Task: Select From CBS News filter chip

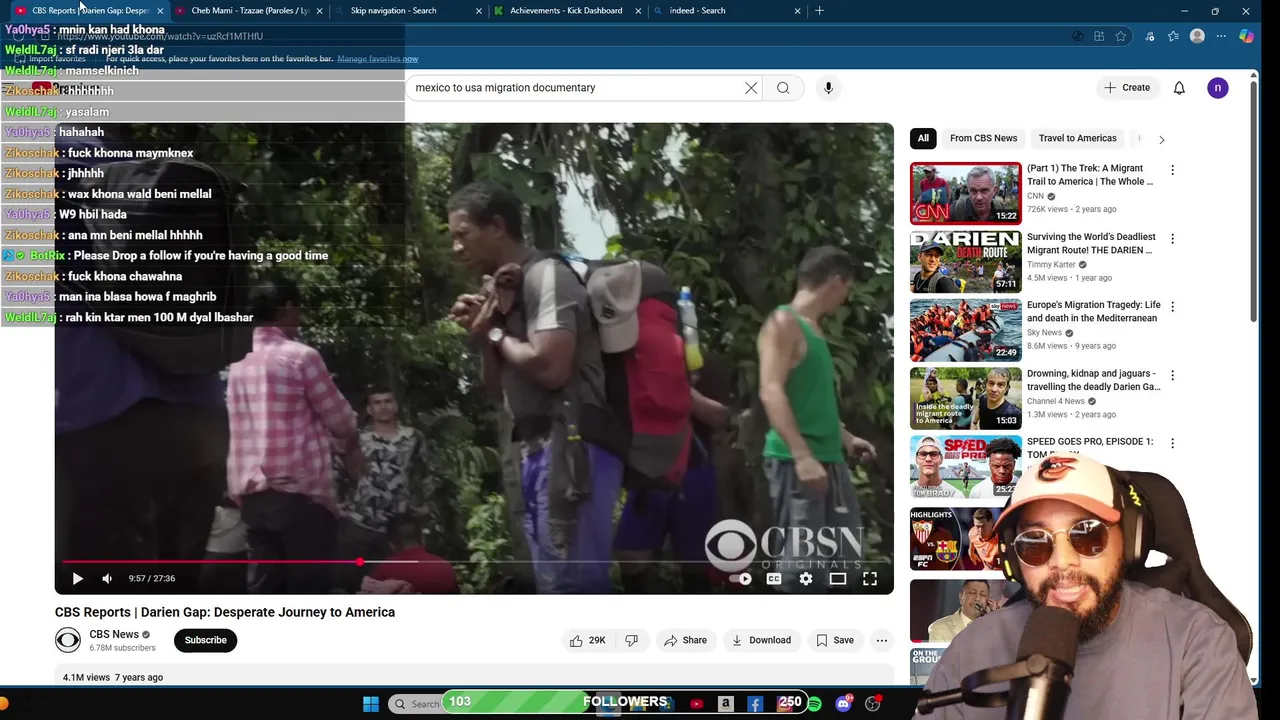Action: (x=983, y=138)
